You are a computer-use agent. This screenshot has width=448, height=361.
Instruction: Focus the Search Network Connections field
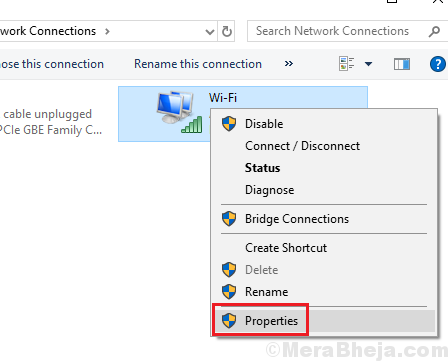(x=338, y=31)
